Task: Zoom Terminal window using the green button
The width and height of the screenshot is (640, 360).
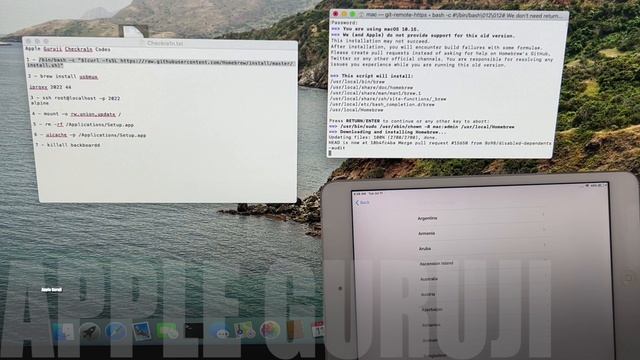Action: tap(353, 14)
